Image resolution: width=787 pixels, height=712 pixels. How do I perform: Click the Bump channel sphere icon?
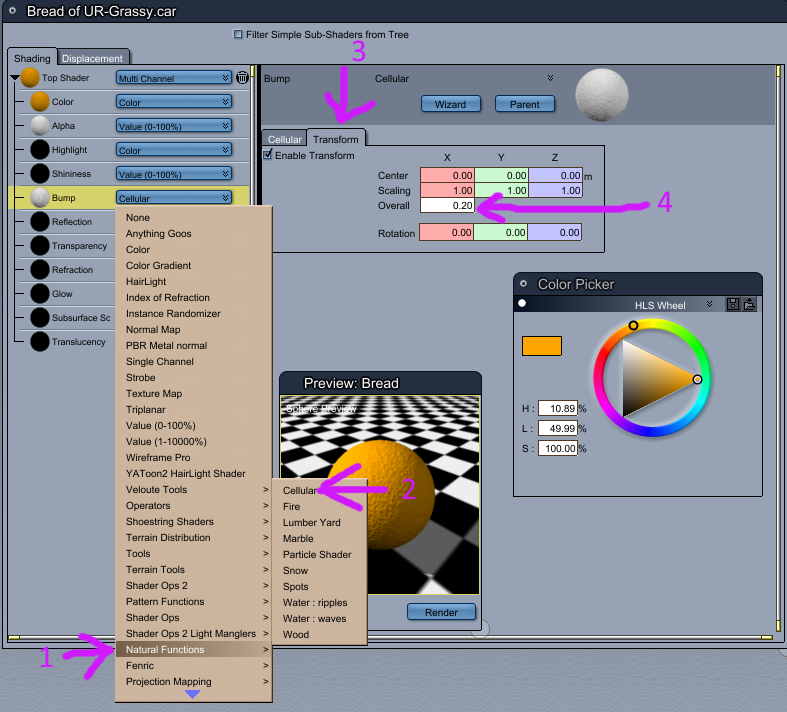40,198
